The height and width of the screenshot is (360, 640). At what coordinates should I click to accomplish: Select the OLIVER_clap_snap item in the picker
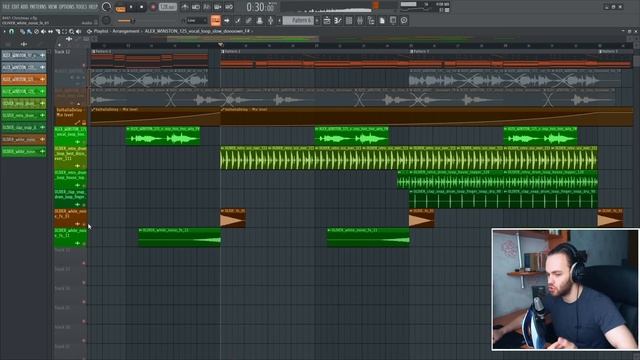tap(24, 127)
